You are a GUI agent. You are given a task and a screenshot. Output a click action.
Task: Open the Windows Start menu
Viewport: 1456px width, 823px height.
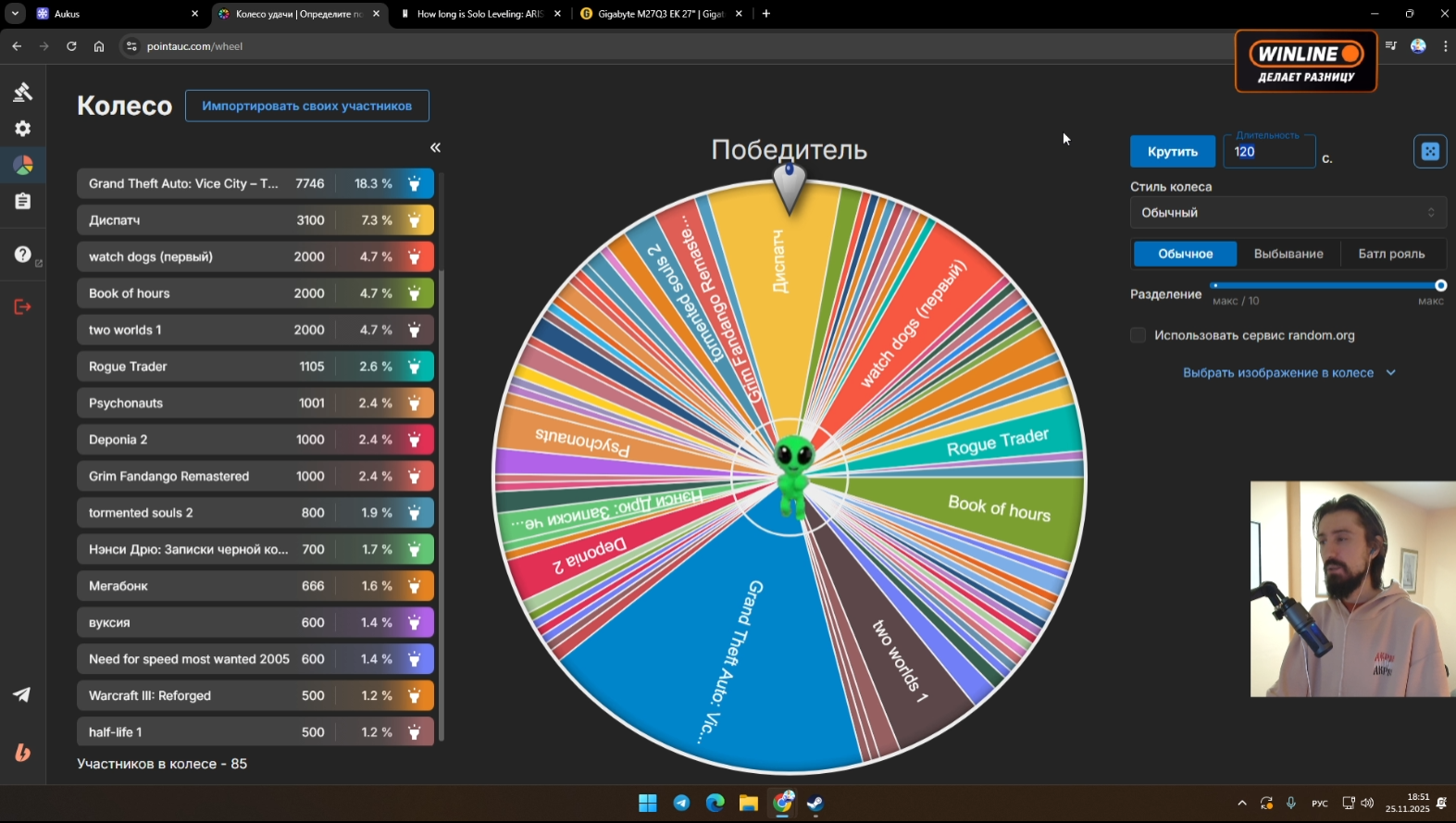pyautogui.click(x=648, y=803)
